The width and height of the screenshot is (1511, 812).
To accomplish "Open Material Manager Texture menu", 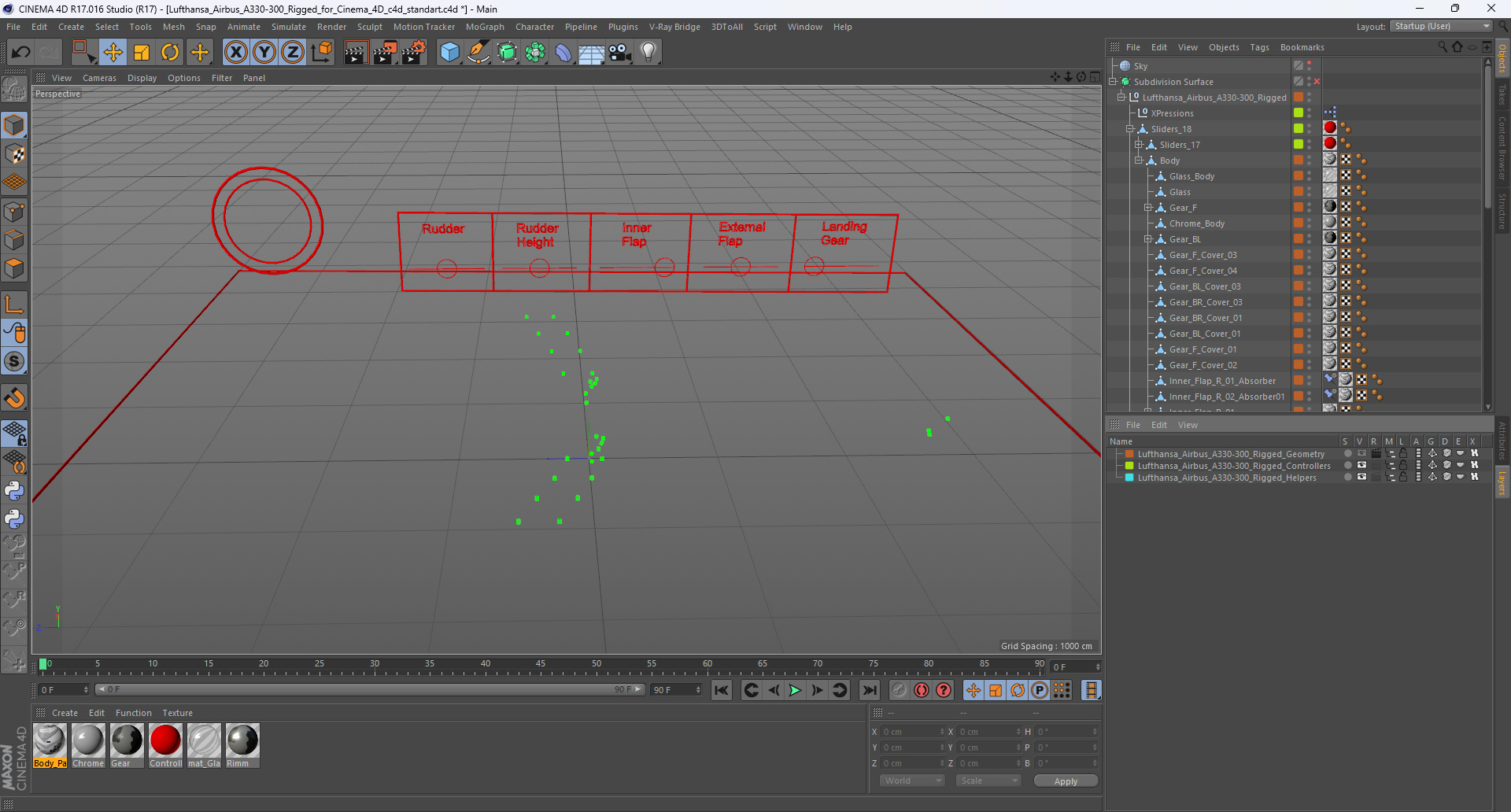I will click(178, 713).
